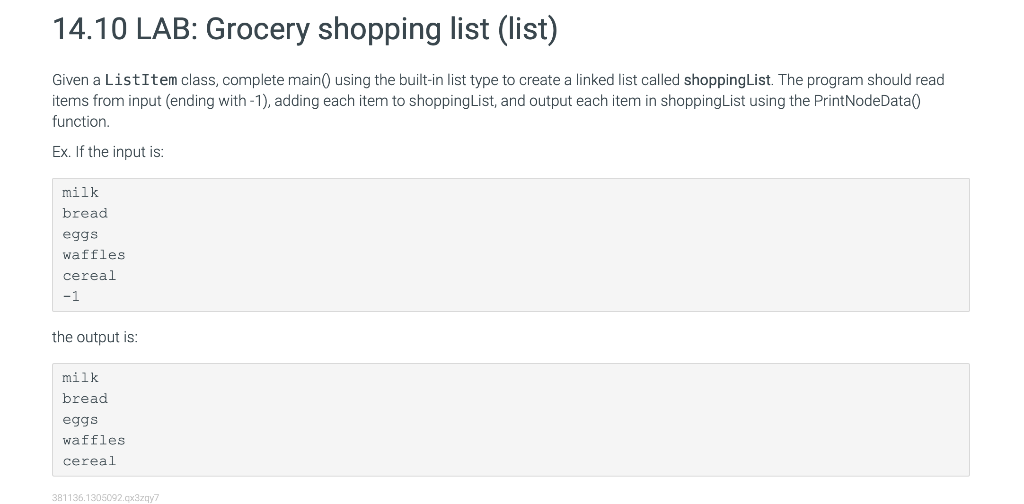1024x504 pixels.
Task: Click 'bread' in the input example
Action: pos(85,213)
